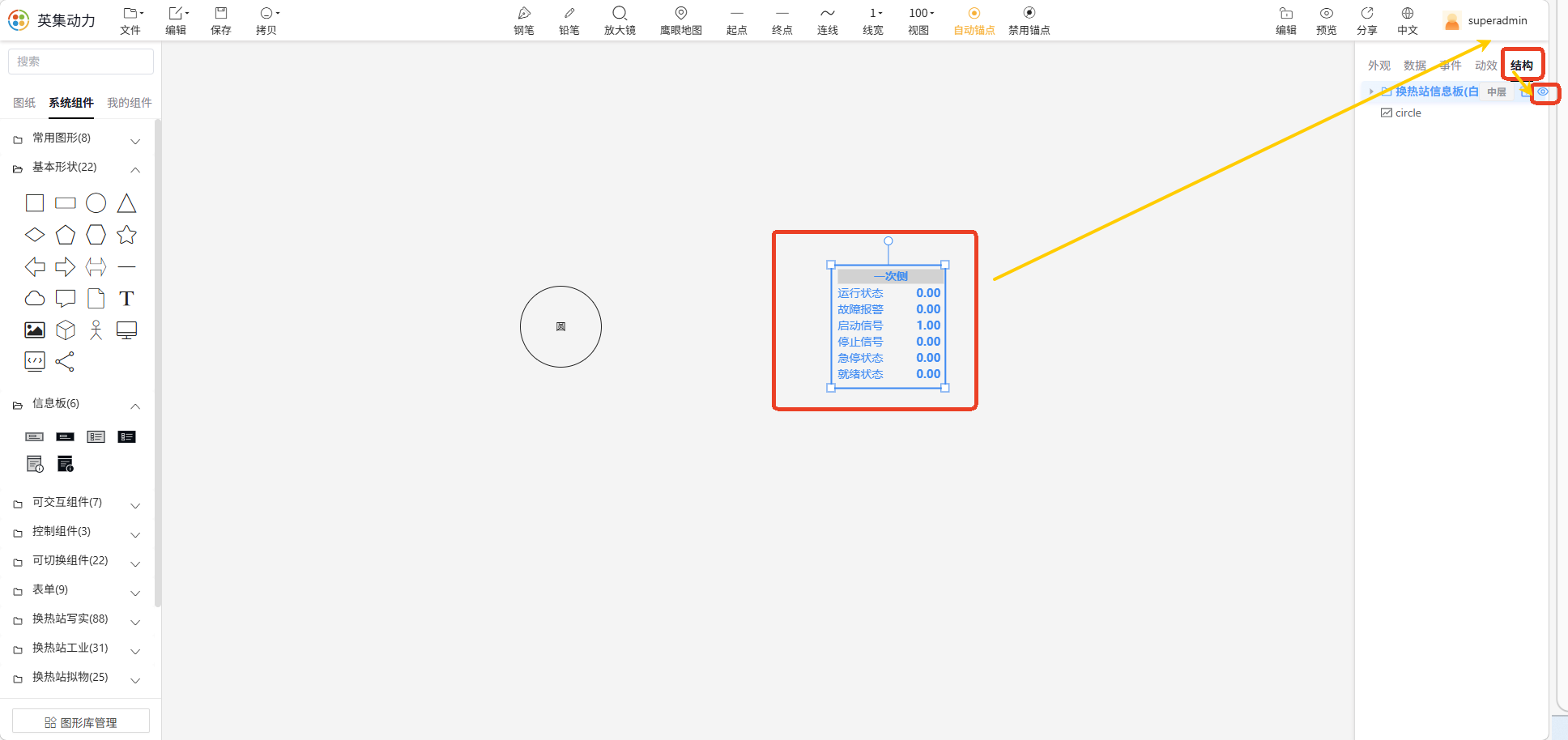
Task: Choose the right arrow shape
Action: [x=66, y=266]
